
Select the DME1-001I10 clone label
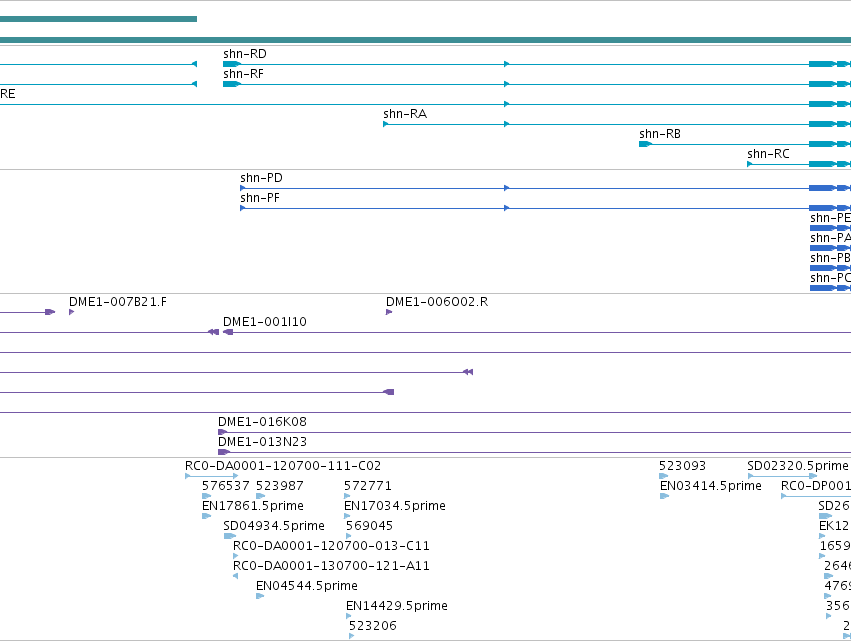tap(265, 322)
